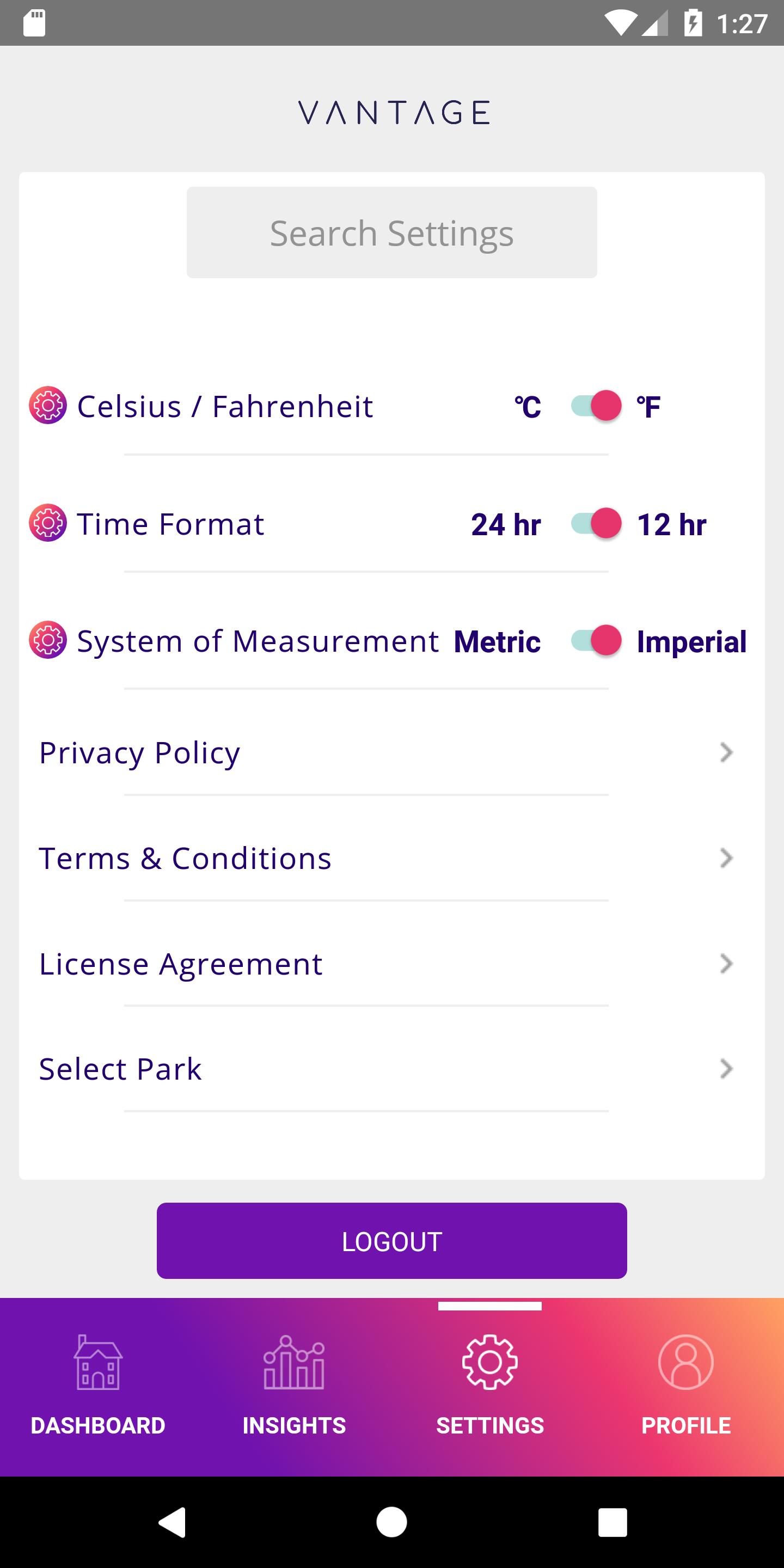Tap the gear icon next to Time Format
Image resolution: width=784 pixels, height=1568 pixels.
point(47,523)
